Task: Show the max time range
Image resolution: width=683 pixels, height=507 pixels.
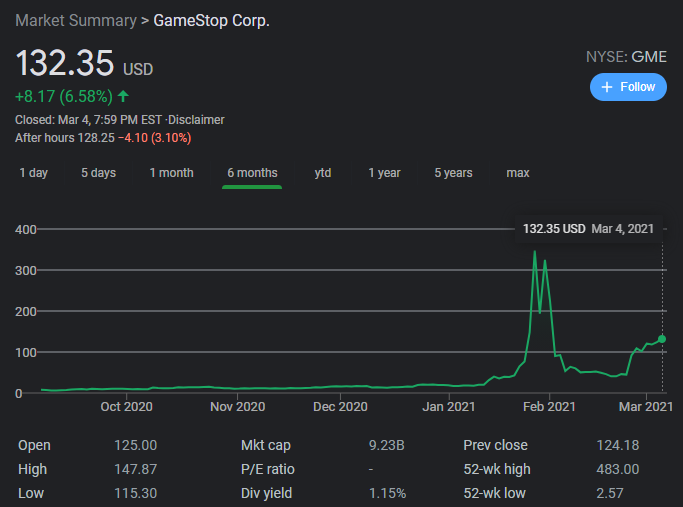Action: (x=518, y=173)
